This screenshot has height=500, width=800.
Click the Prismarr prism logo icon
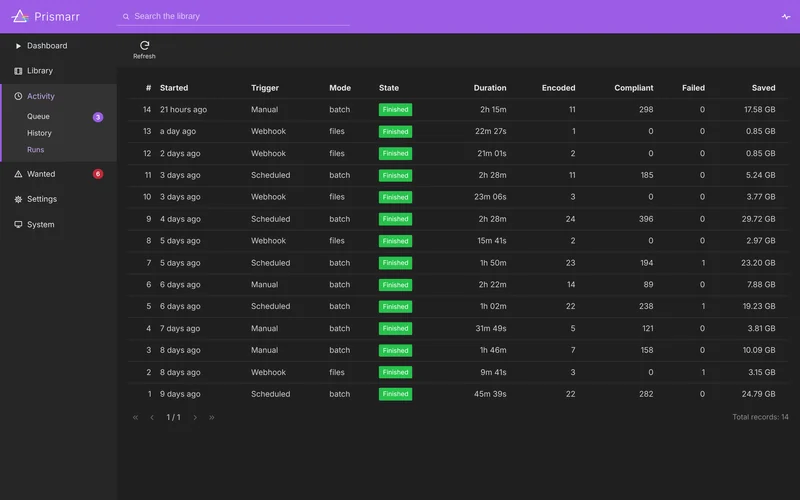20,16
